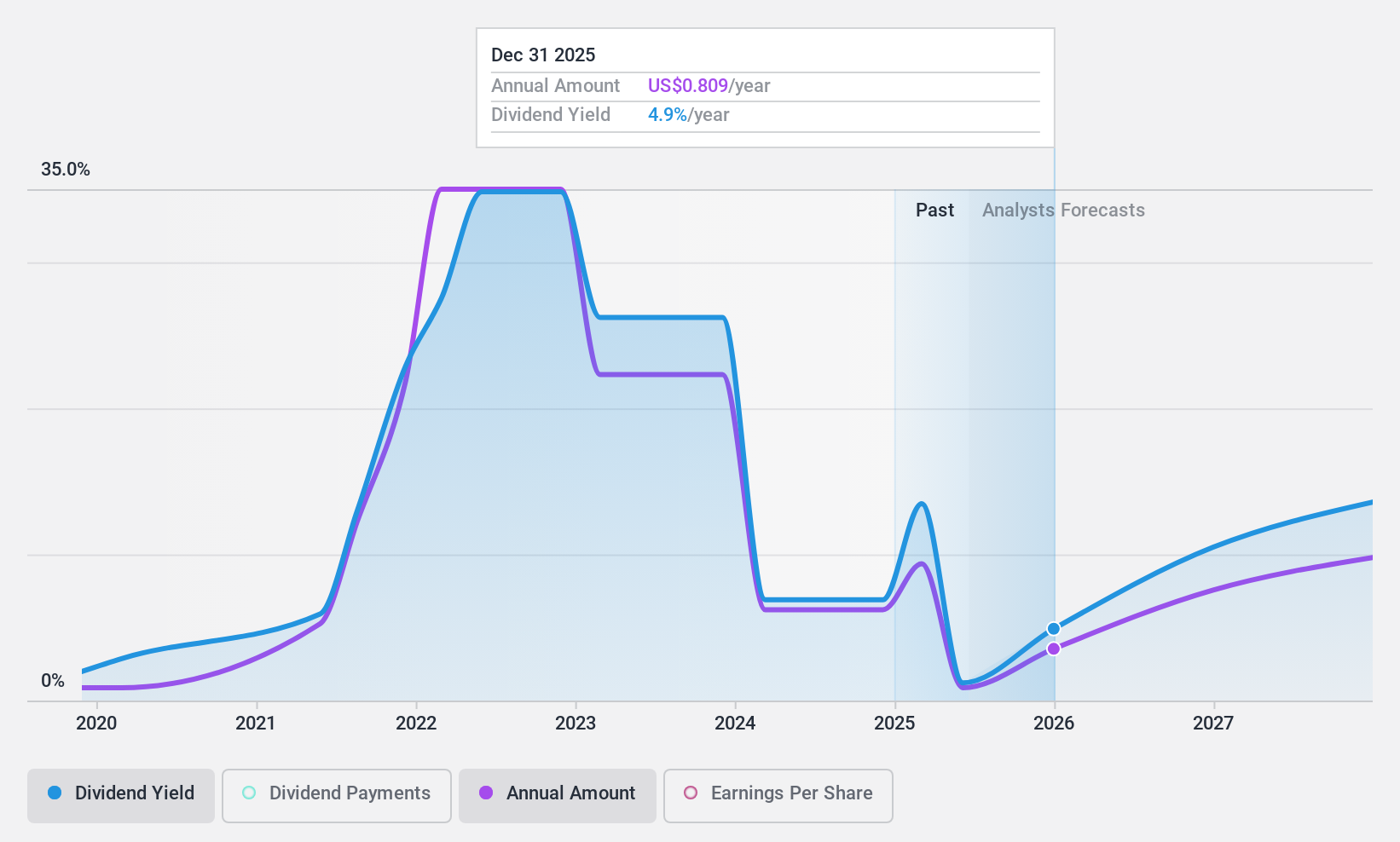Screen dimensions: 1400x842
Task: Click the 4.9%/year tooltip value
Action: [x=688, y=115]
